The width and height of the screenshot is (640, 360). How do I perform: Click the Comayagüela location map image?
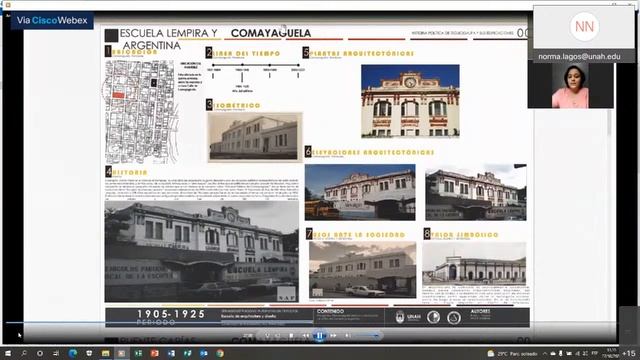pyautogui.click(x=141, y=112)
